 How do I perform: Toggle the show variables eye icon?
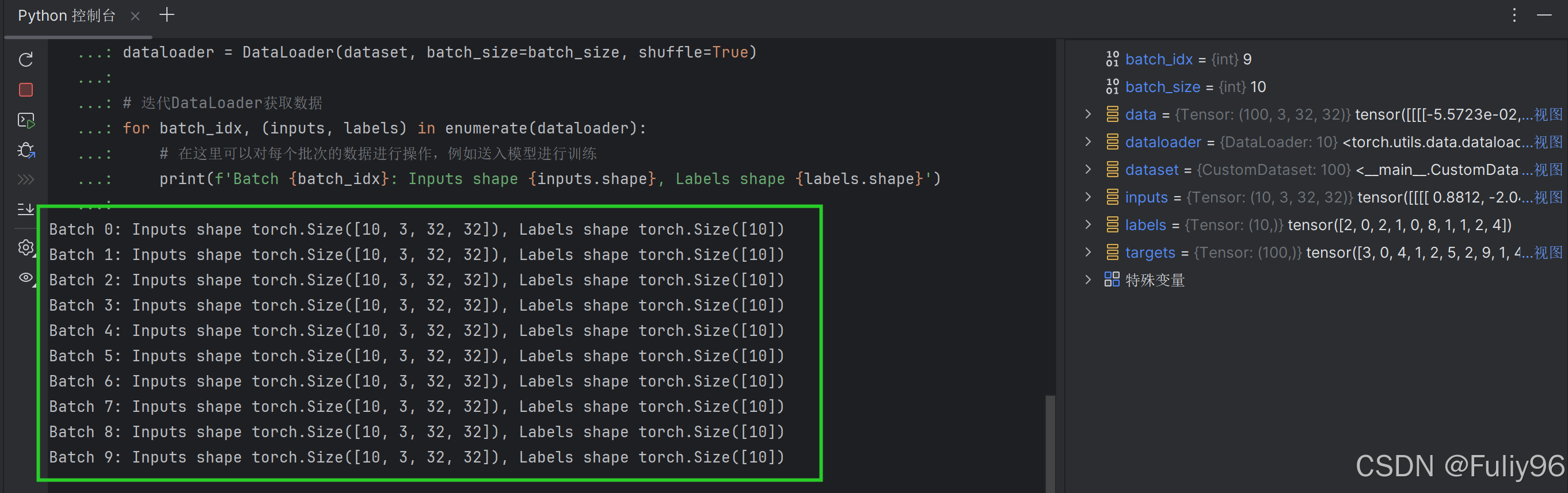pyautogui.click(x=25, y=277)
